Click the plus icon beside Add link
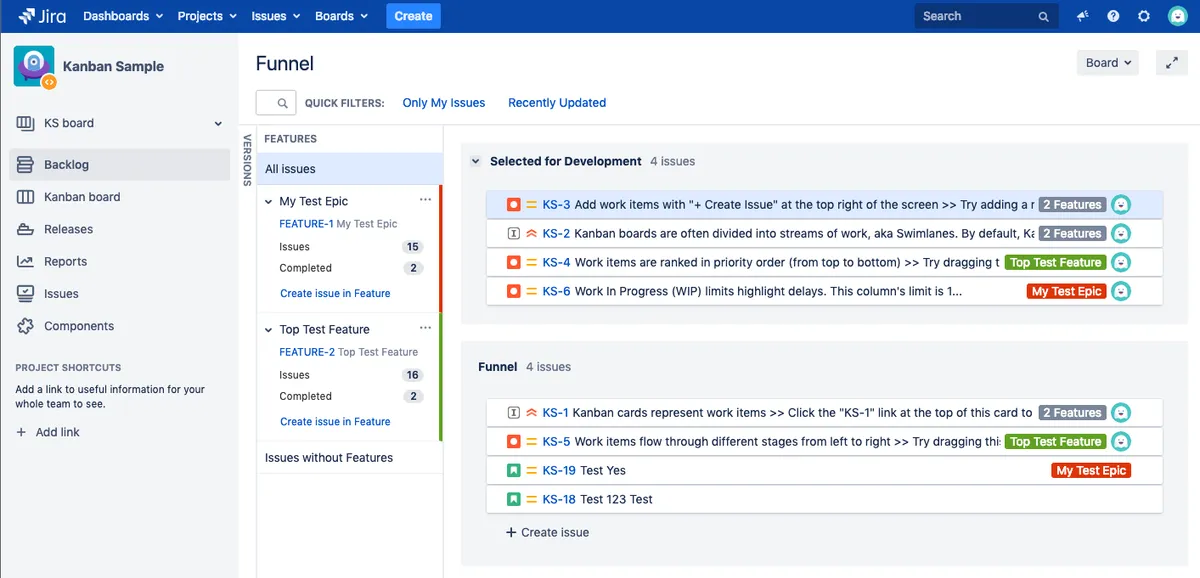 22,432
